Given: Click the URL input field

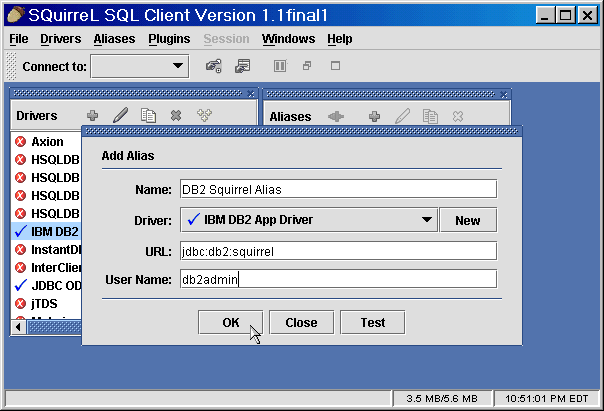Looking at the screenshot, I should (338, 251).
